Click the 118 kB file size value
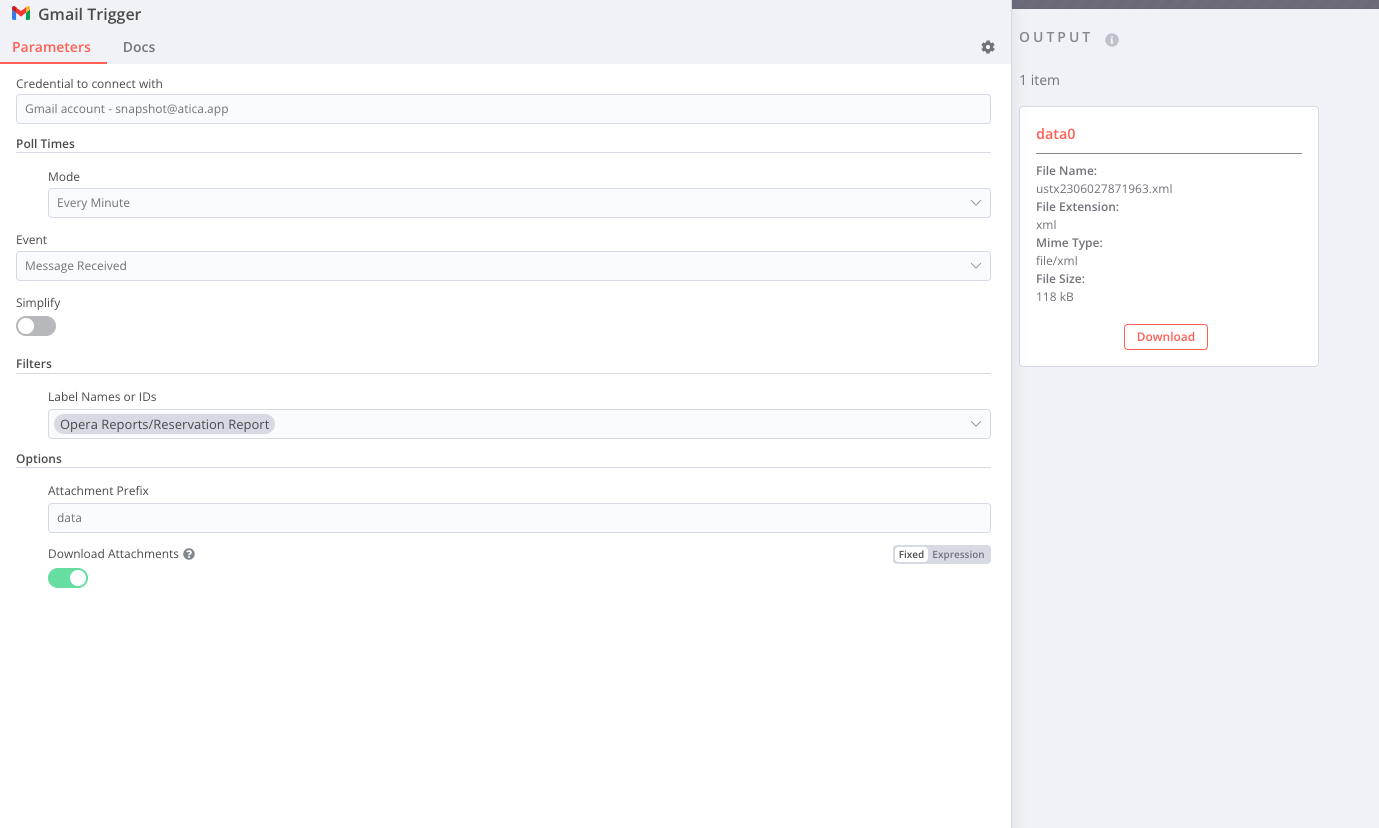 click(1055, 297)
